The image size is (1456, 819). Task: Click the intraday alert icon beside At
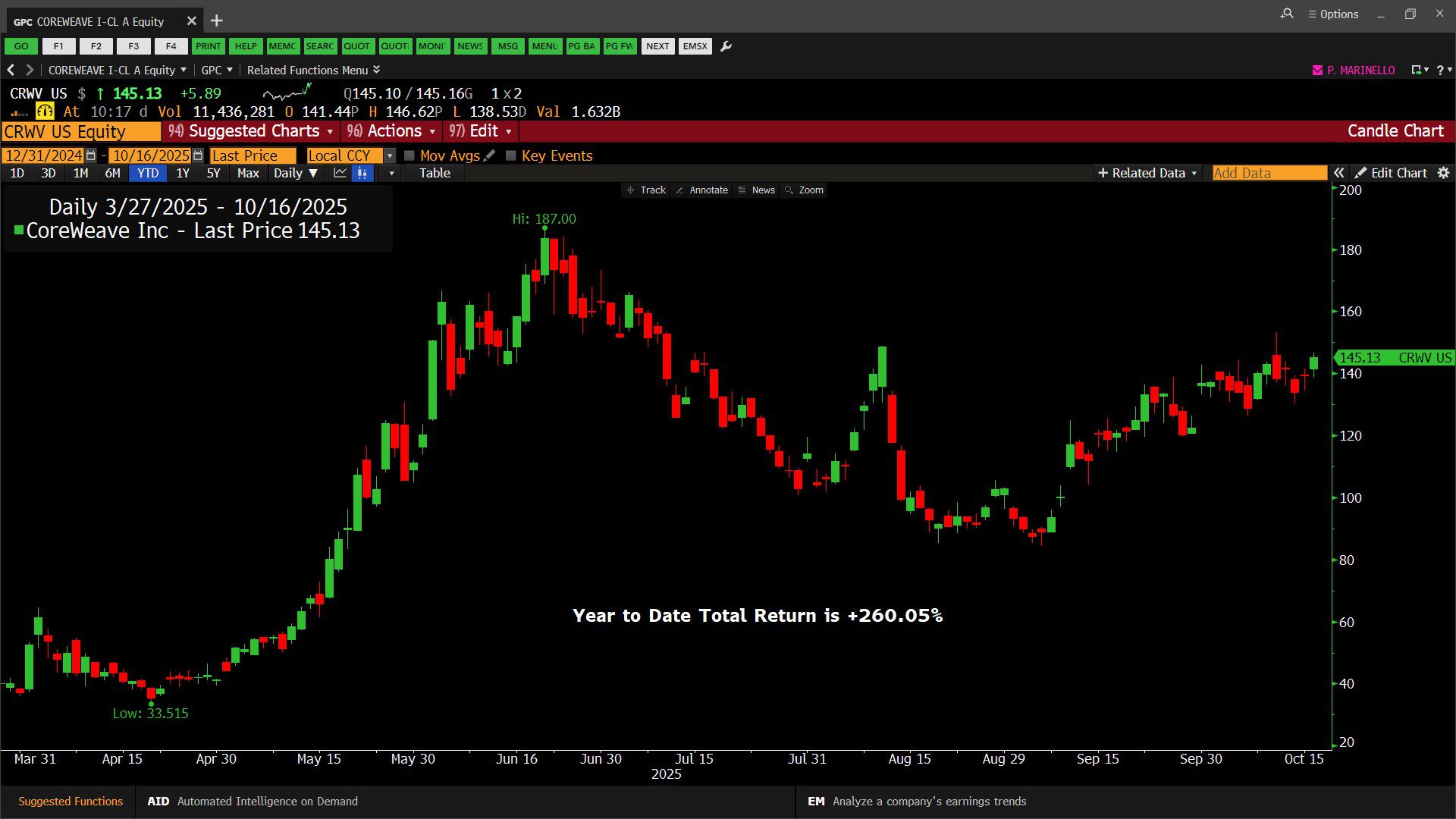45,111
